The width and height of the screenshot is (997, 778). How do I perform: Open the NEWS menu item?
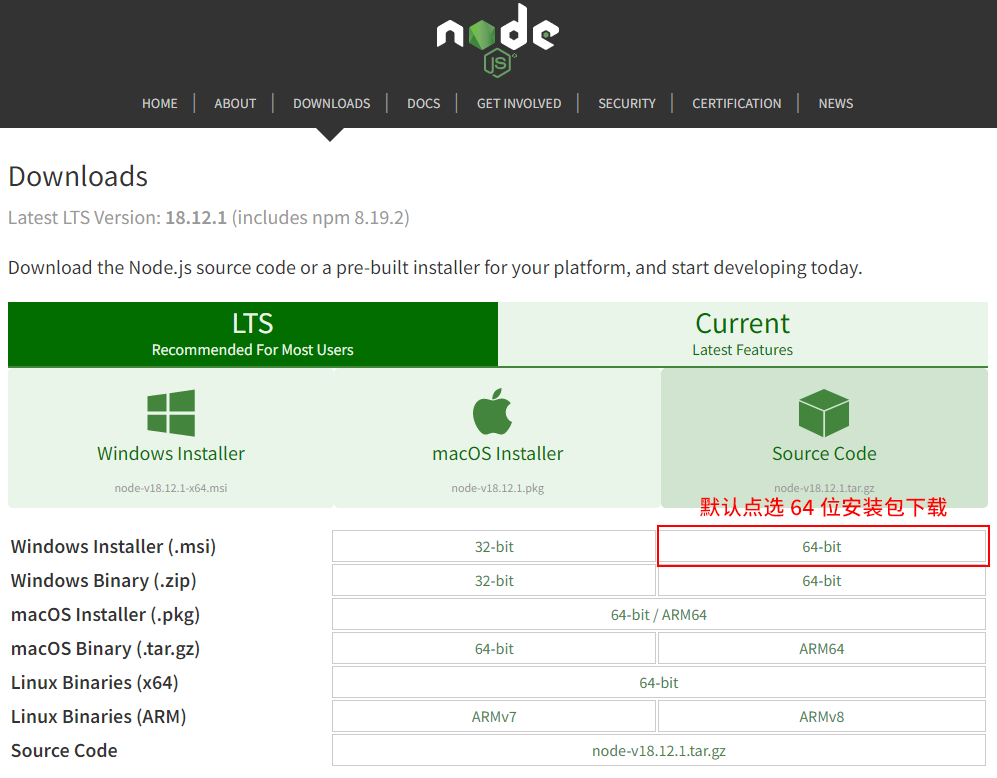pyautogui.click(x=835, y=104)
